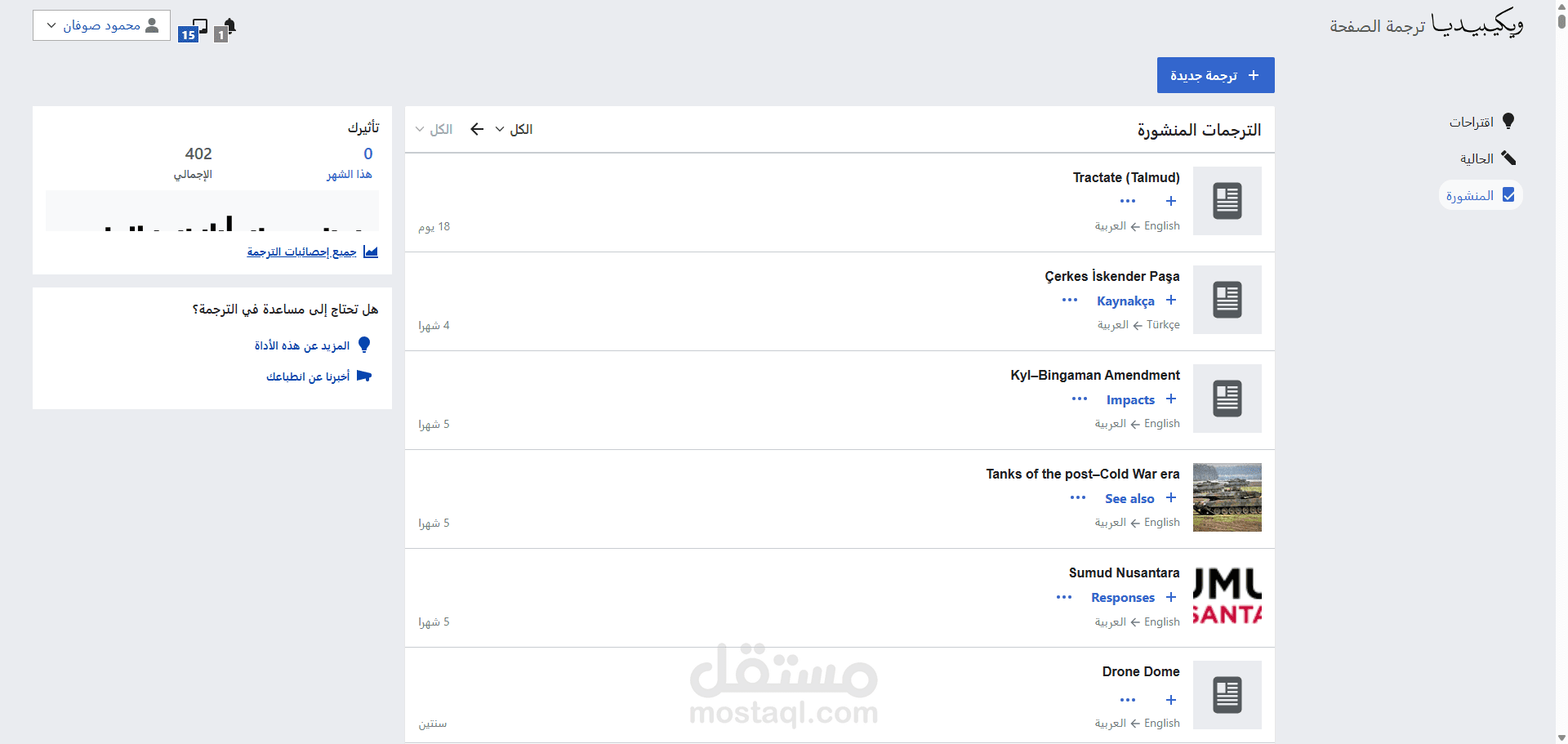Click the Sumud Nusantara logo thumbnail
Image resolution: width=1568 pixels, height=744 pixels.
tap(1227, 596)
